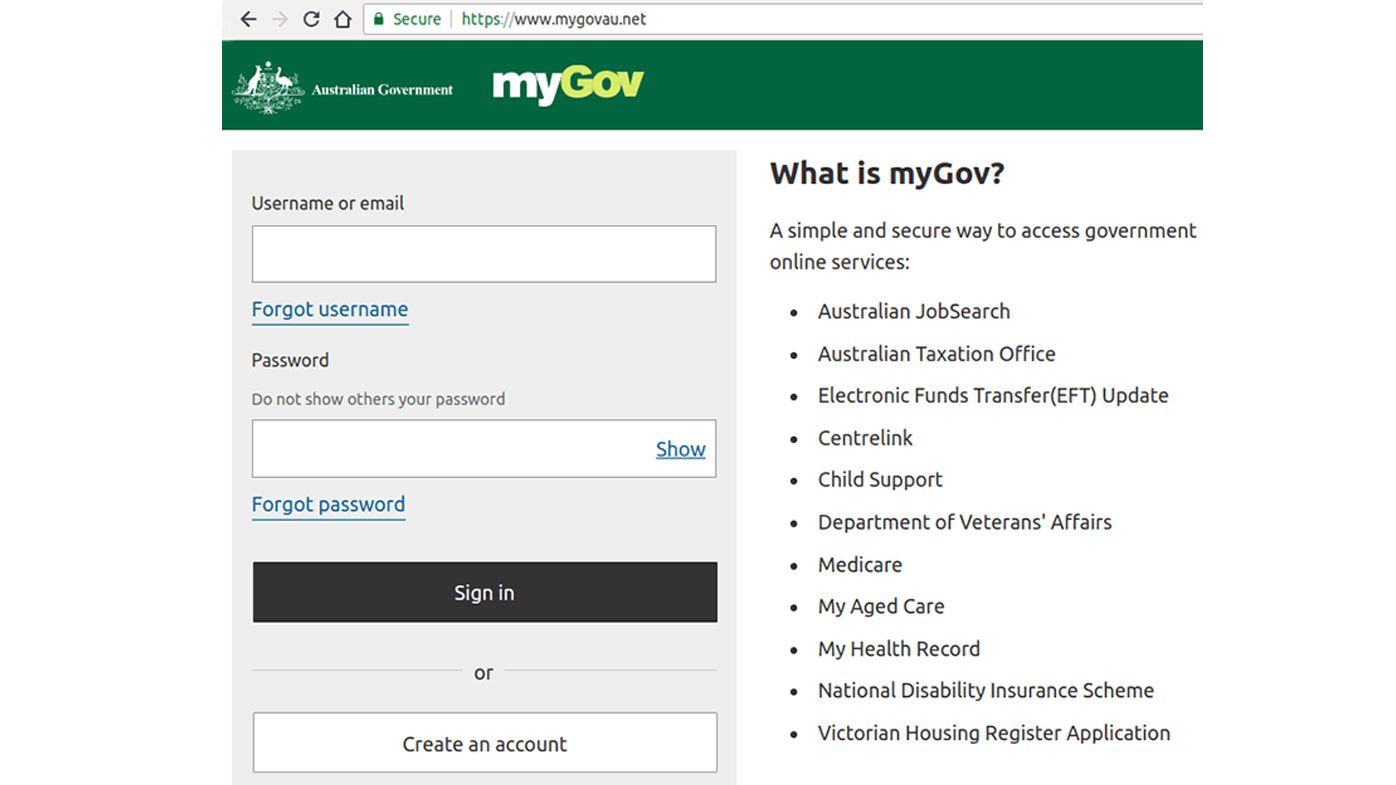Toggle Show to reveal the password

pos(681,449)
